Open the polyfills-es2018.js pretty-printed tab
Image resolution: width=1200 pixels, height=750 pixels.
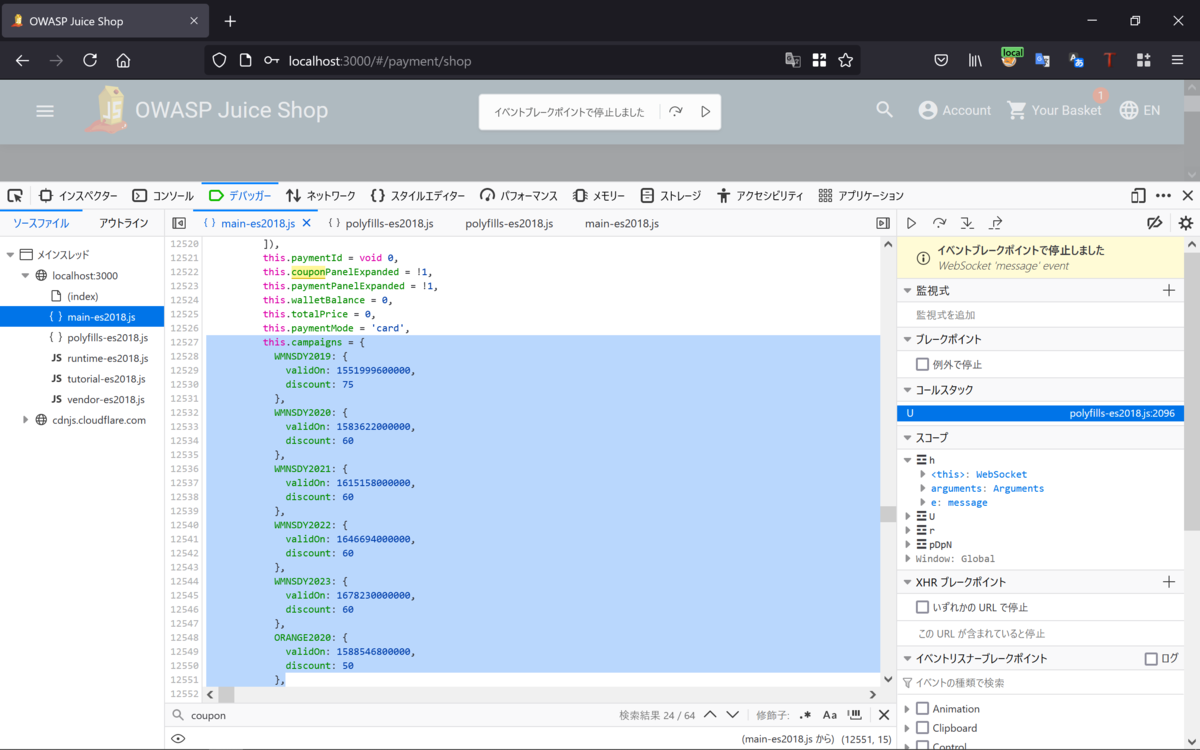(380, 223)
